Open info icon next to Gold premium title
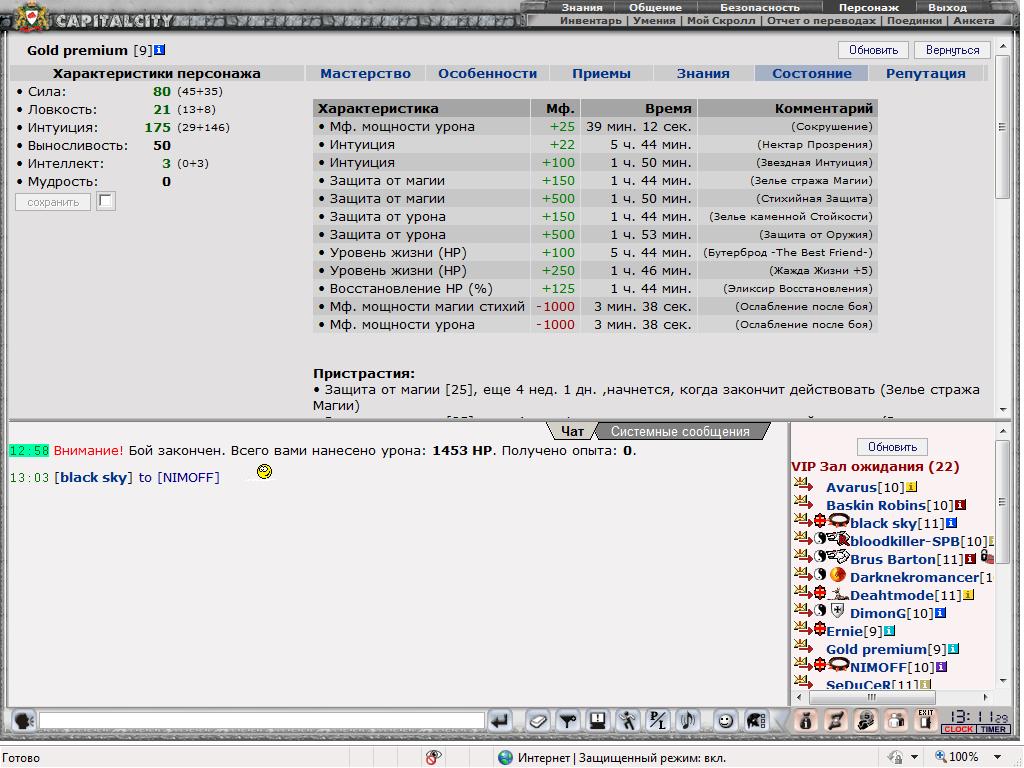1024x768 pixels. (160, 50)
